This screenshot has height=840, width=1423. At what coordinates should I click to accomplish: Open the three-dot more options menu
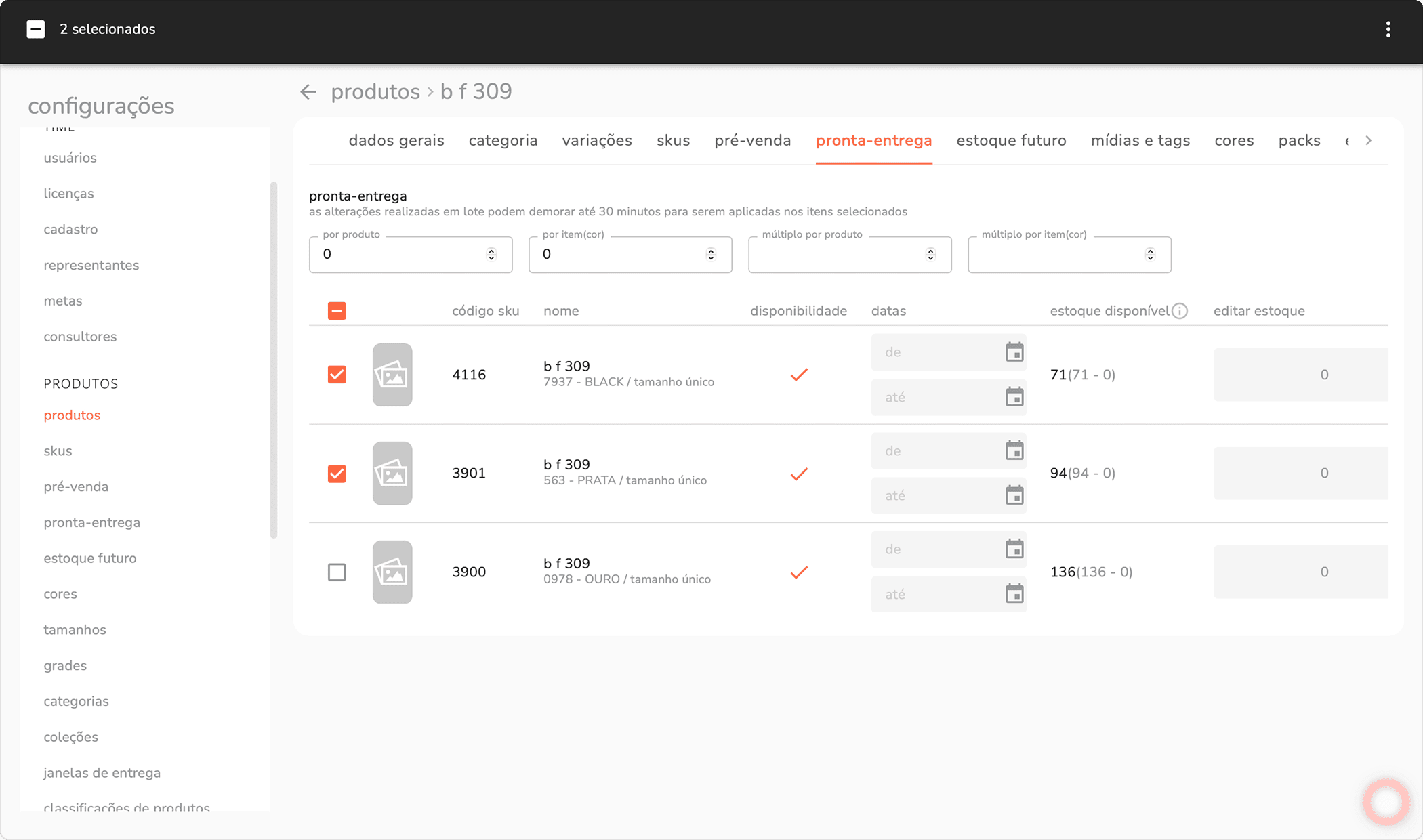coord(1388,29)
